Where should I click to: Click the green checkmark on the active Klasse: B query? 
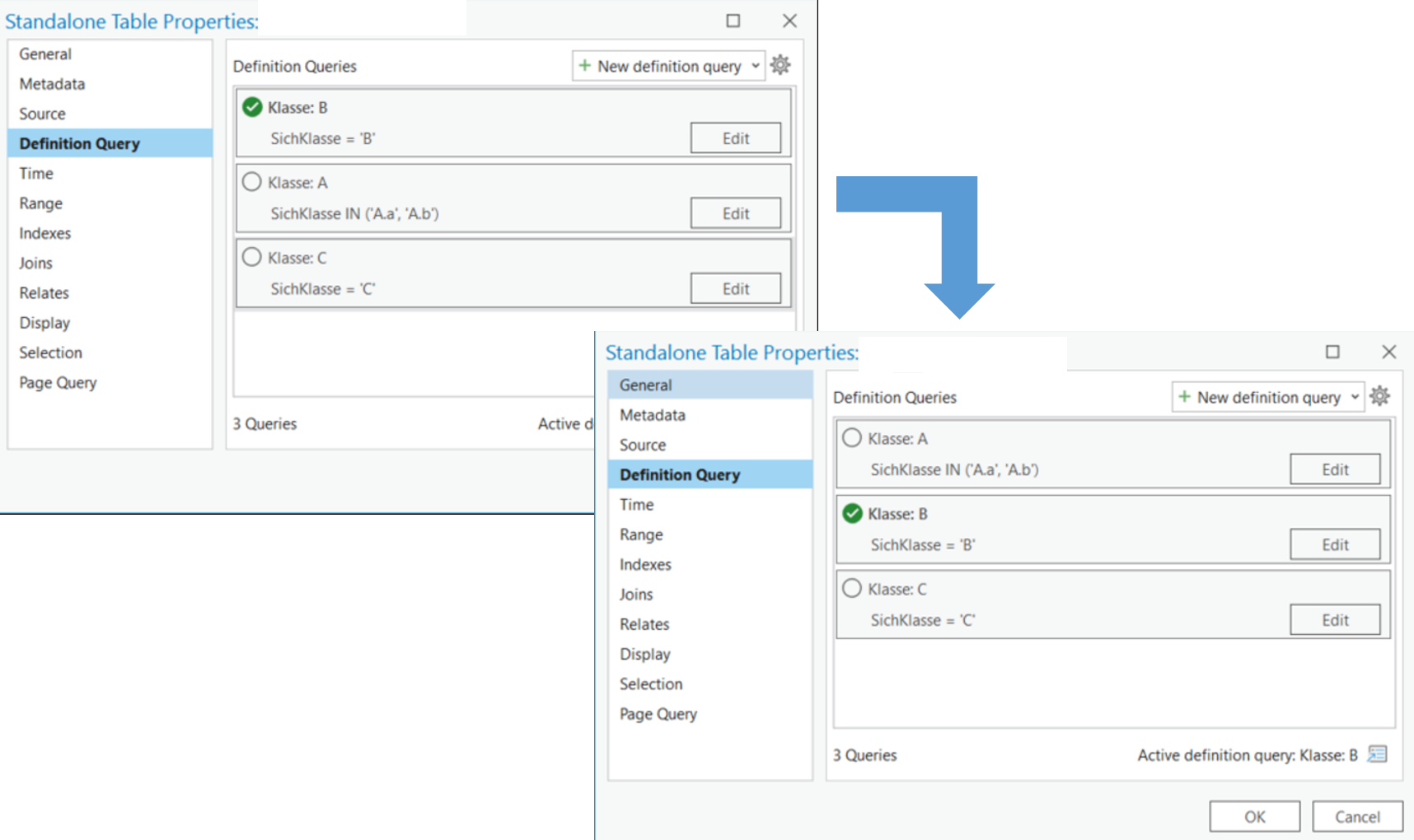click(252, 107)
